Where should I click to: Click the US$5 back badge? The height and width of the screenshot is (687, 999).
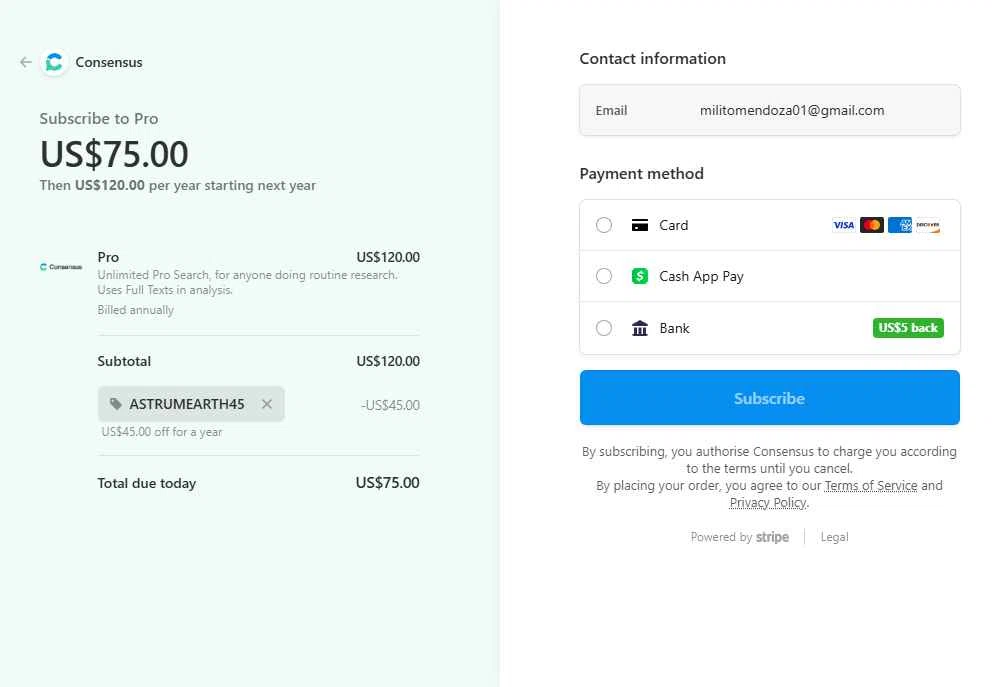pyautogui.click(x=908, y=328)
